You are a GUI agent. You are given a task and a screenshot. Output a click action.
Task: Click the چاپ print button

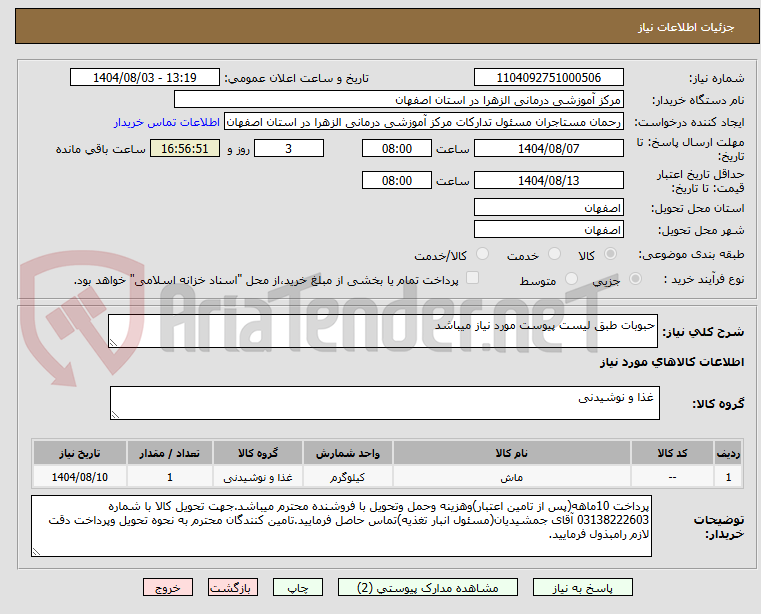pos(298,587)
